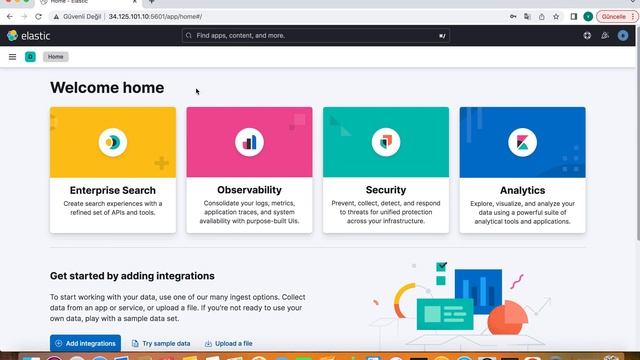Focus the Find apps, content search field

tap(316, 36)
